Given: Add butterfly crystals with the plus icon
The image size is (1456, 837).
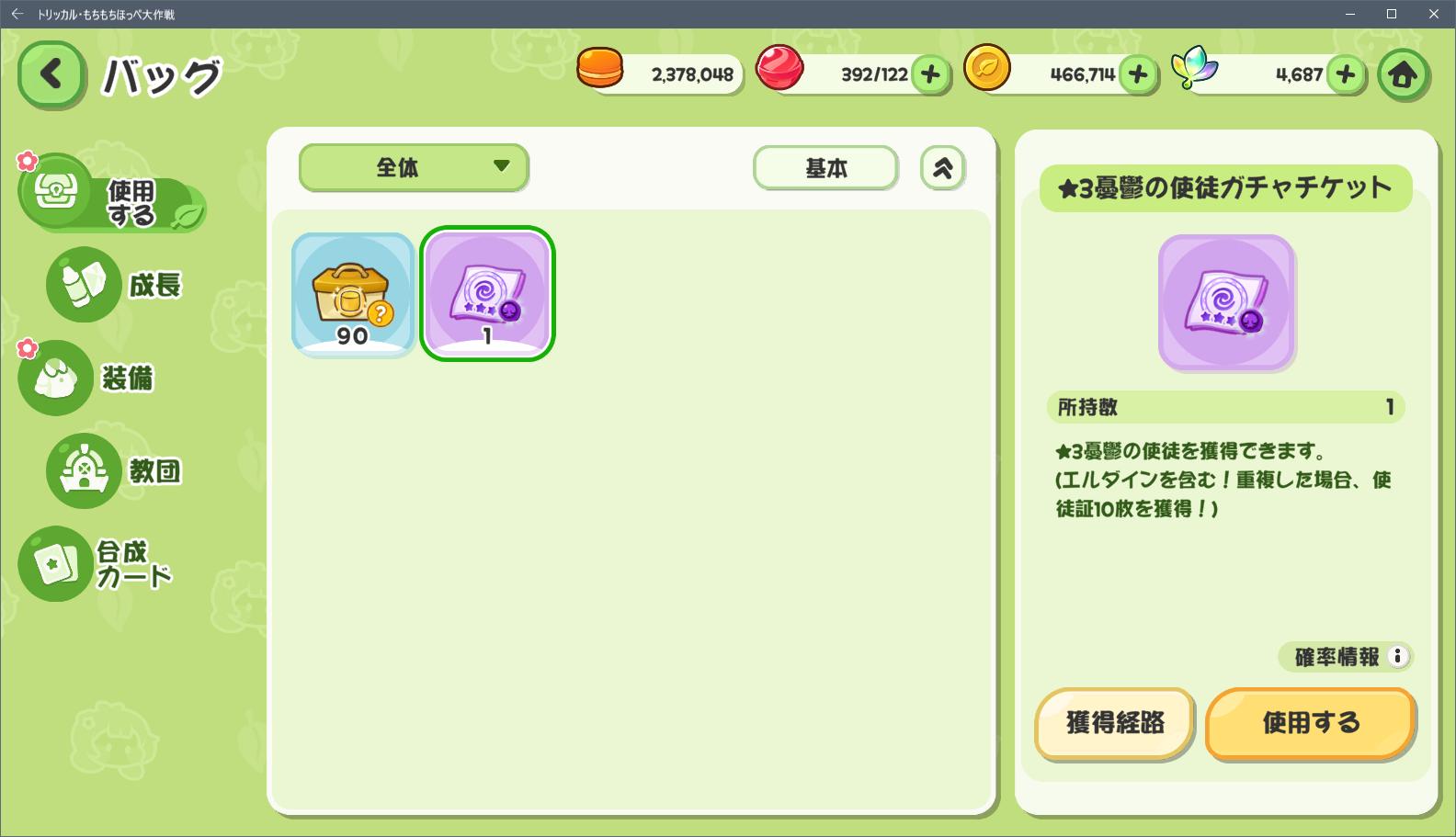Looking at the screenshot, I should [1346, 74].
